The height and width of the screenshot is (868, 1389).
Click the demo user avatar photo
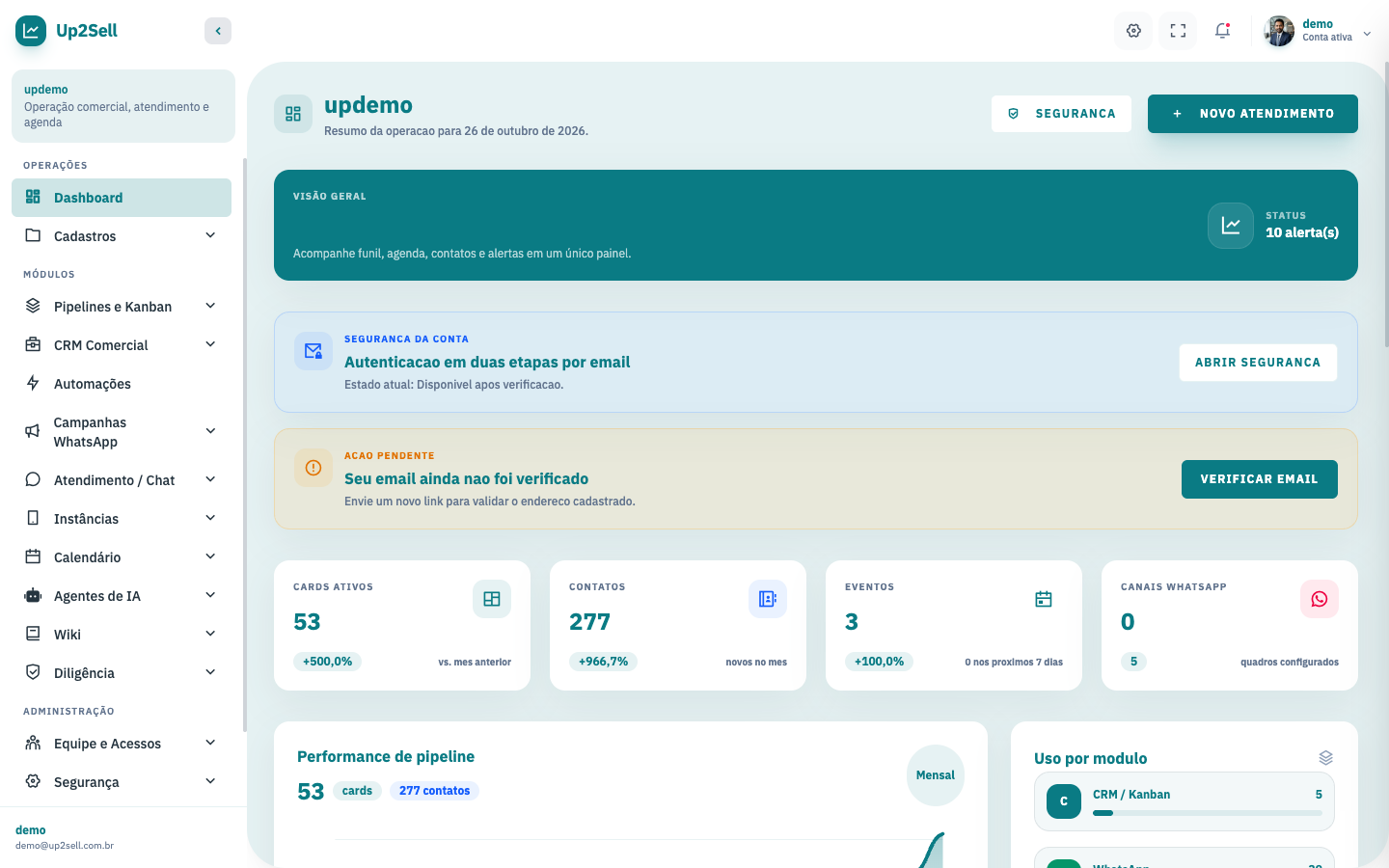[x=1279, y=31]
